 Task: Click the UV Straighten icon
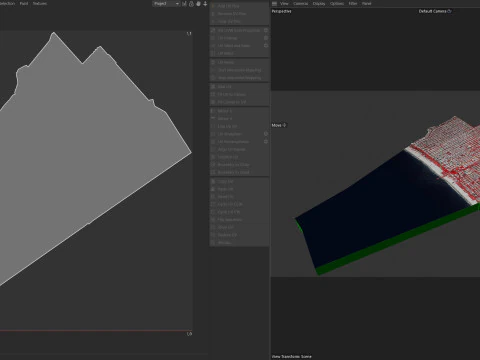pos(213,134)
